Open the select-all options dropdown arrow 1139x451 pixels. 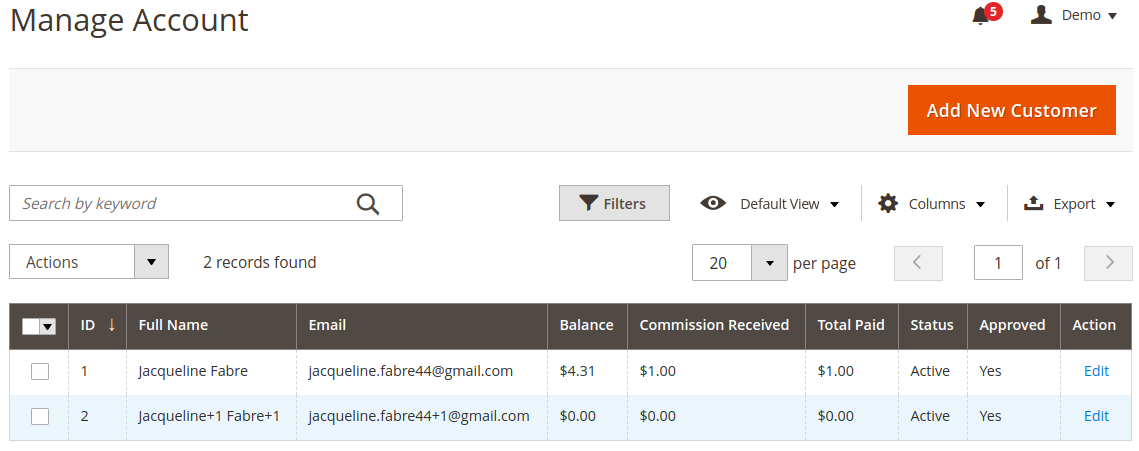48,327
